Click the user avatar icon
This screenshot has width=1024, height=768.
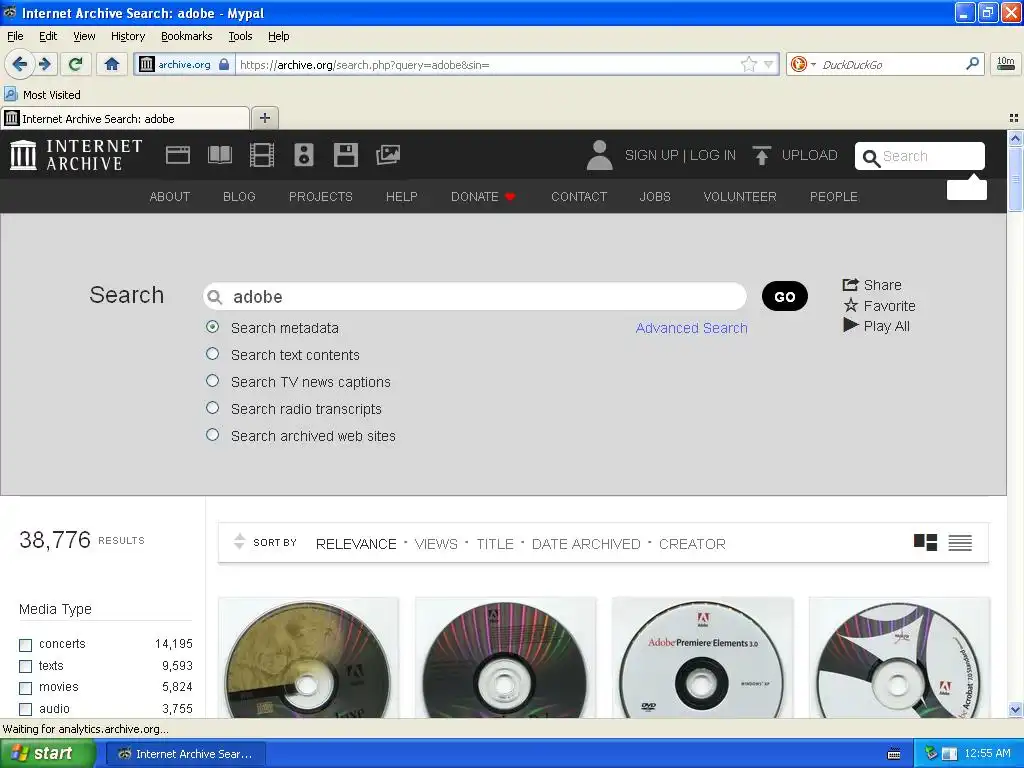coord(600,155)
